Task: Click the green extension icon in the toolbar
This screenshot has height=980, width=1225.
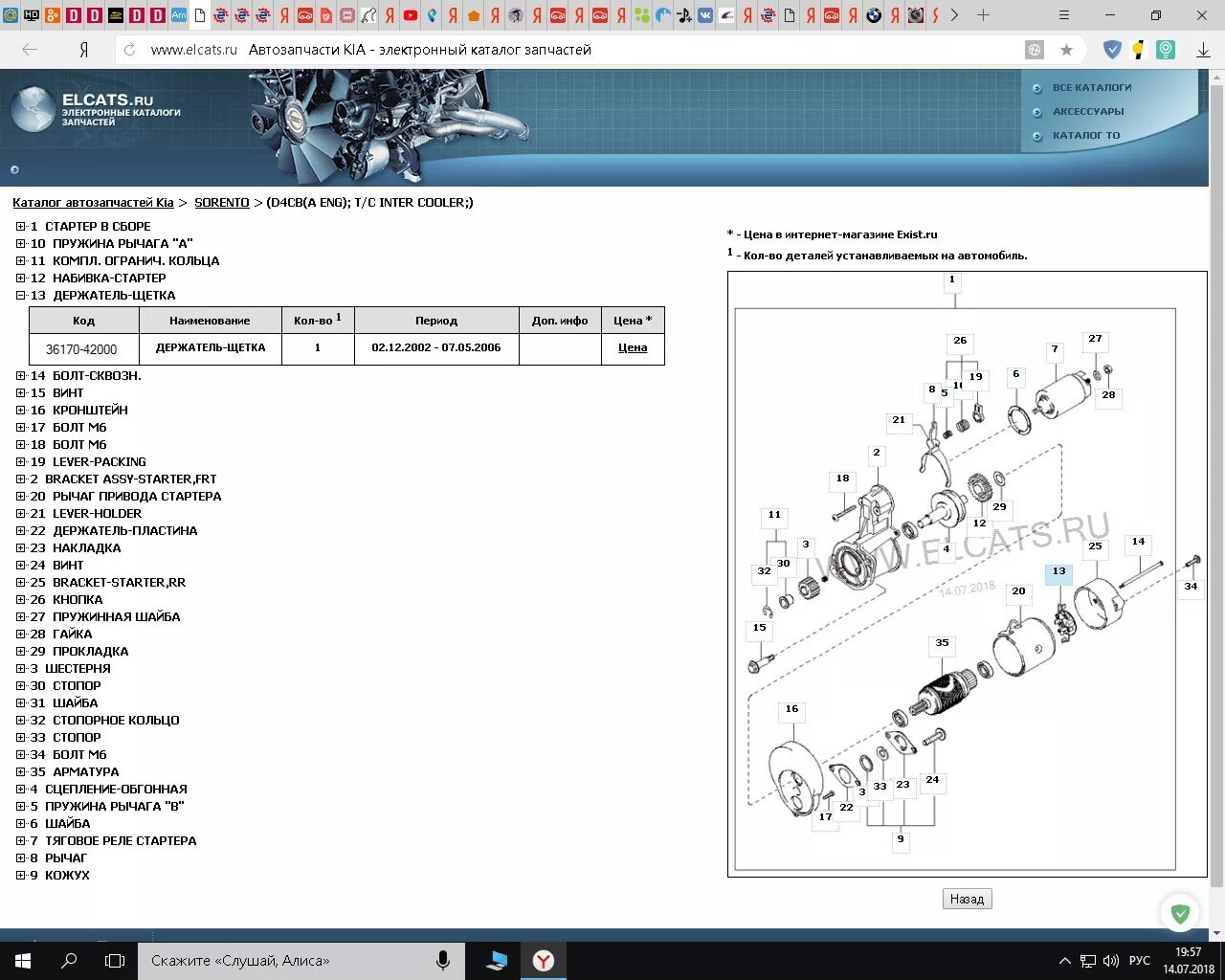Action: point(1165,50)
